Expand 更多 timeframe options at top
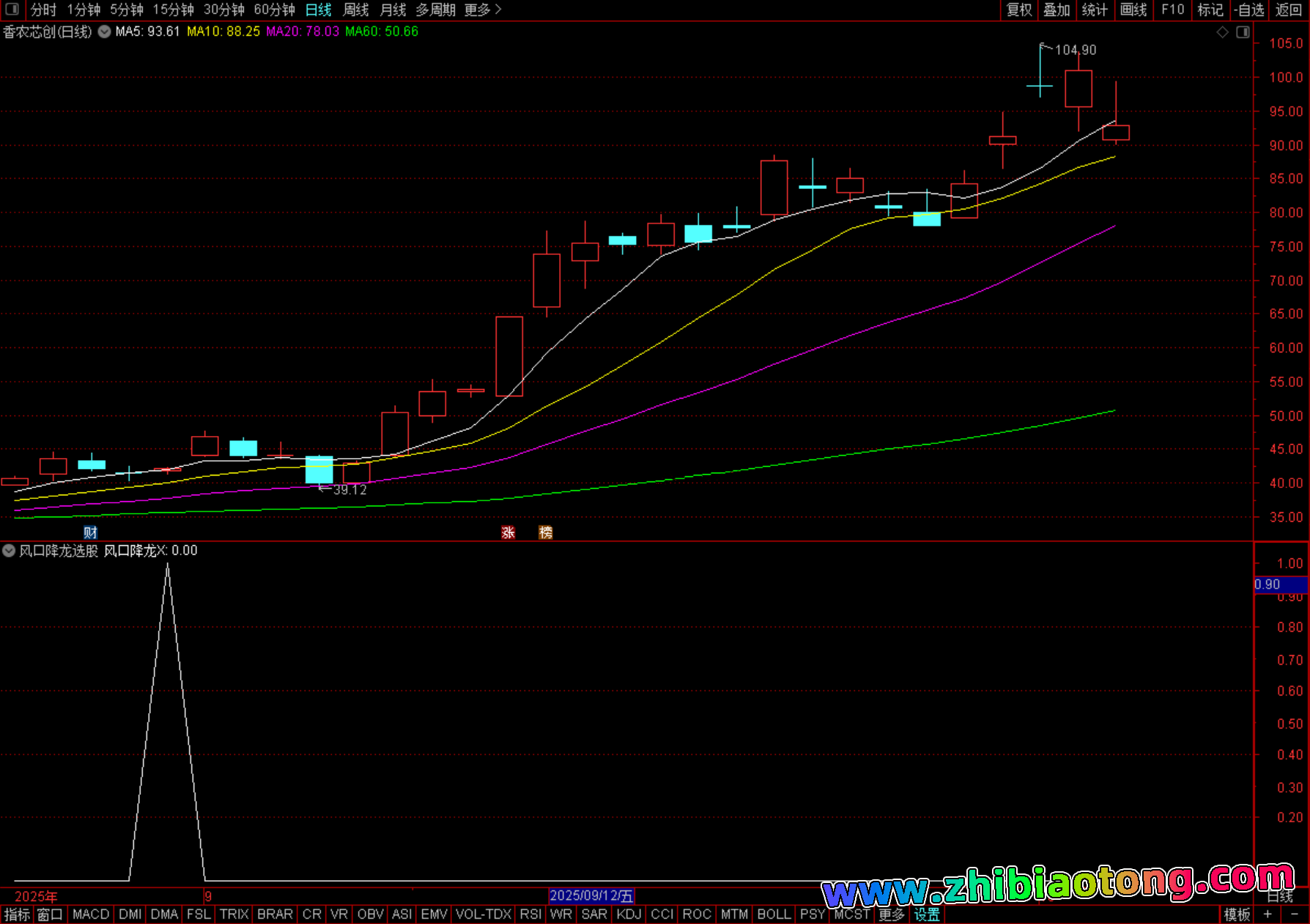 click(x=483, y=10)
